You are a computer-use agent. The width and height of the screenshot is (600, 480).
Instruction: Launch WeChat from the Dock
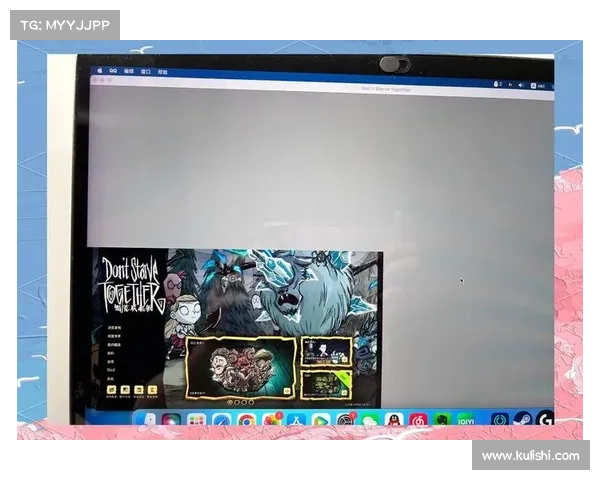pyautogui.click(x=370, y=420)
